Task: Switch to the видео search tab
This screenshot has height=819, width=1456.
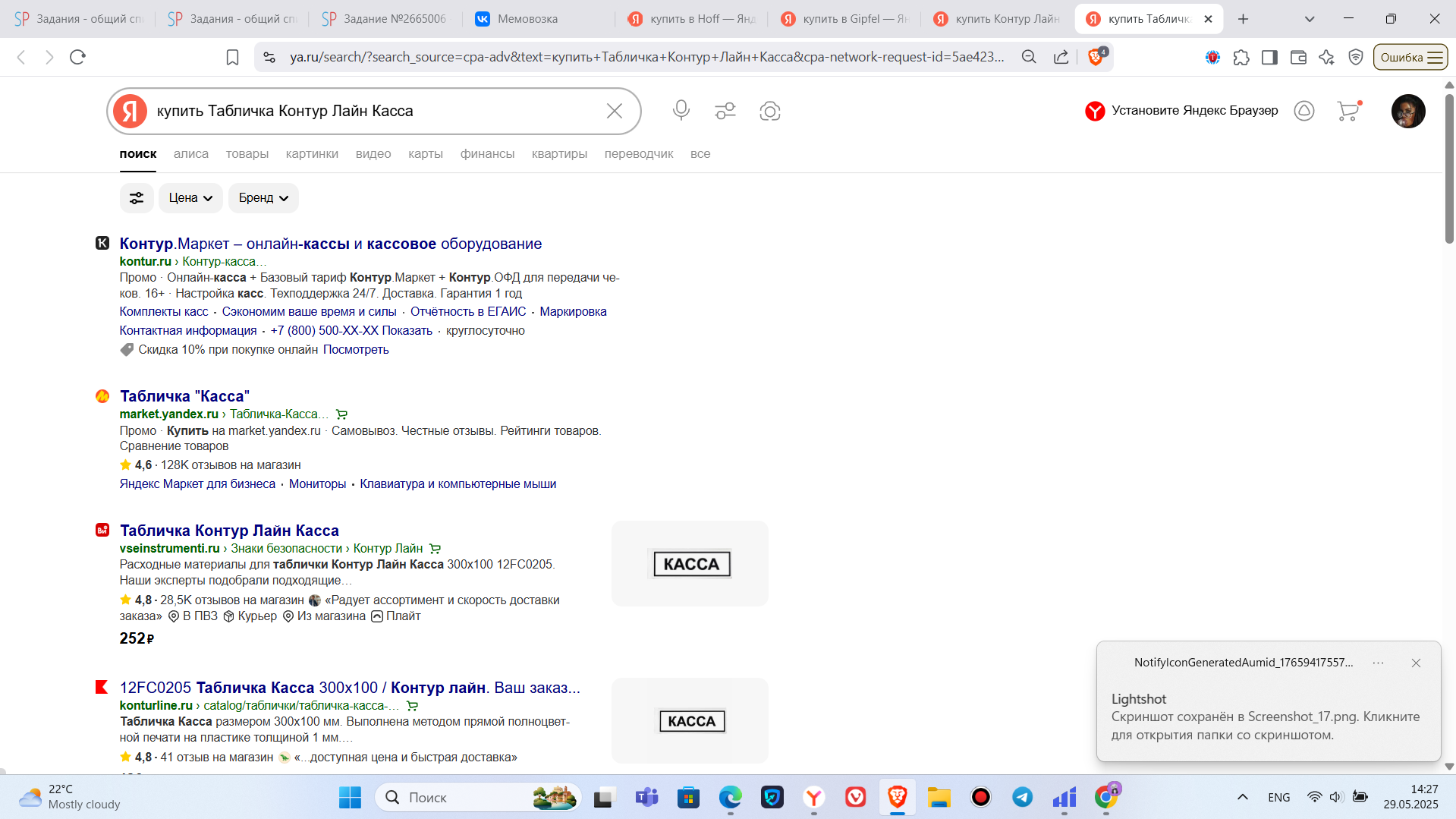Action: (373, 154)
